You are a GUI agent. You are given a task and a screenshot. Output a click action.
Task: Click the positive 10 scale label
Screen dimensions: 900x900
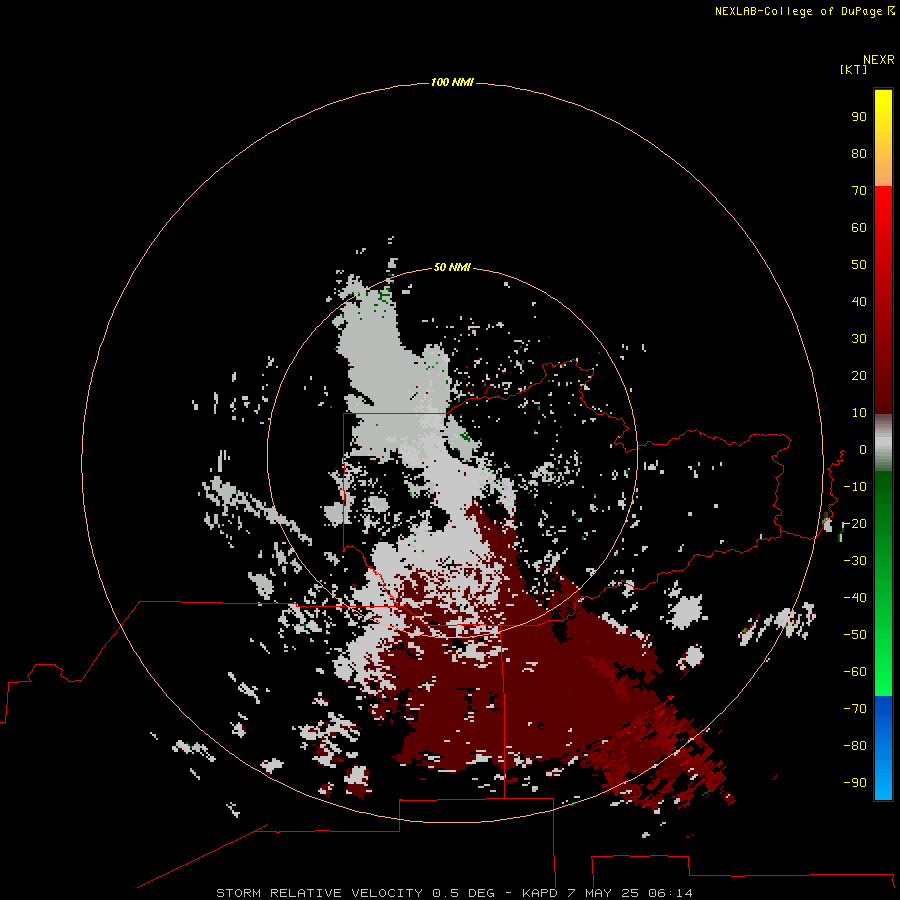tap(859, 413)
